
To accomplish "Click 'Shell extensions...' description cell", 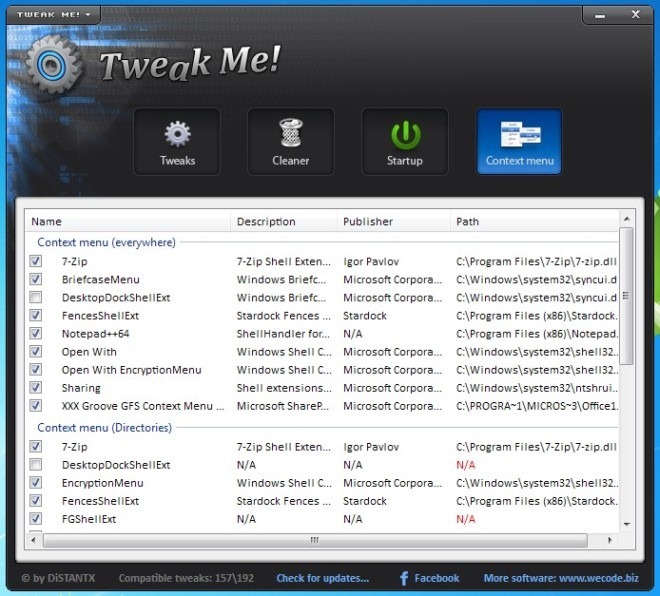I will point(284,388).
